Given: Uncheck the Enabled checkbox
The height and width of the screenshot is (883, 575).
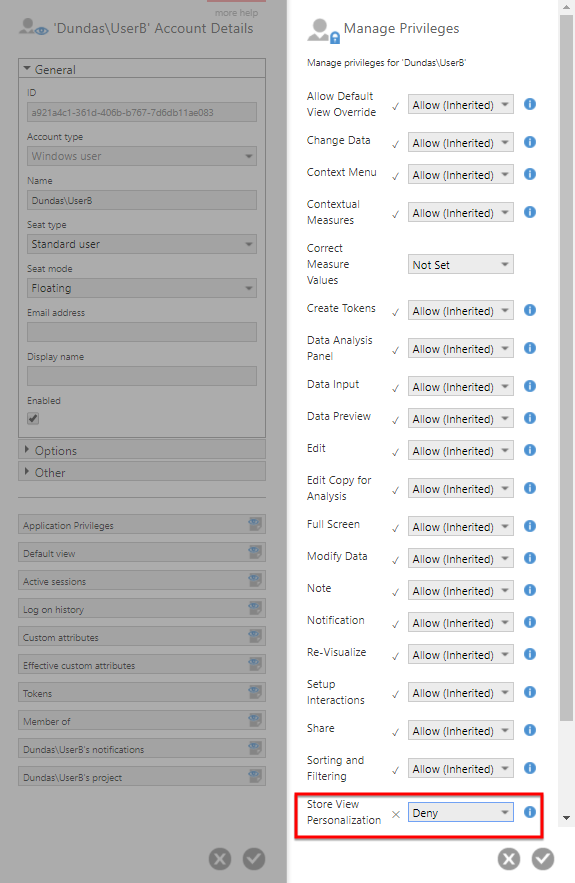Looking at the screenshot, I should point(33,418).
